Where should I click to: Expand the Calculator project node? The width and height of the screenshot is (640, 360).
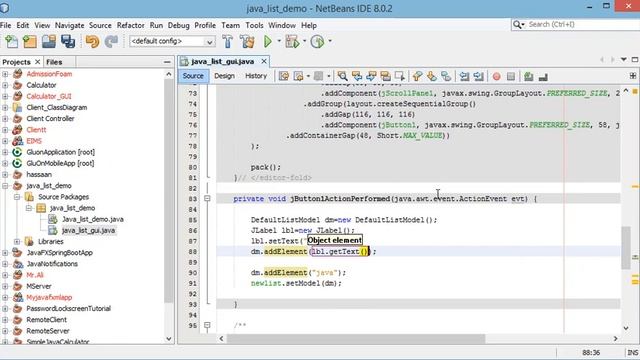(x=5, y=85)
